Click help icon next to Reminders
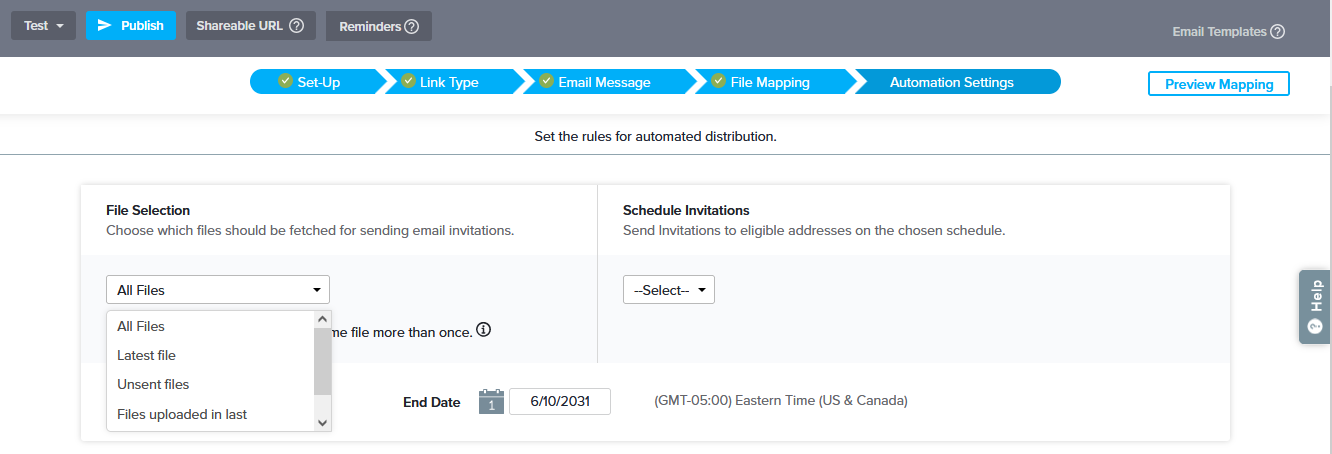 pos(411,26)
